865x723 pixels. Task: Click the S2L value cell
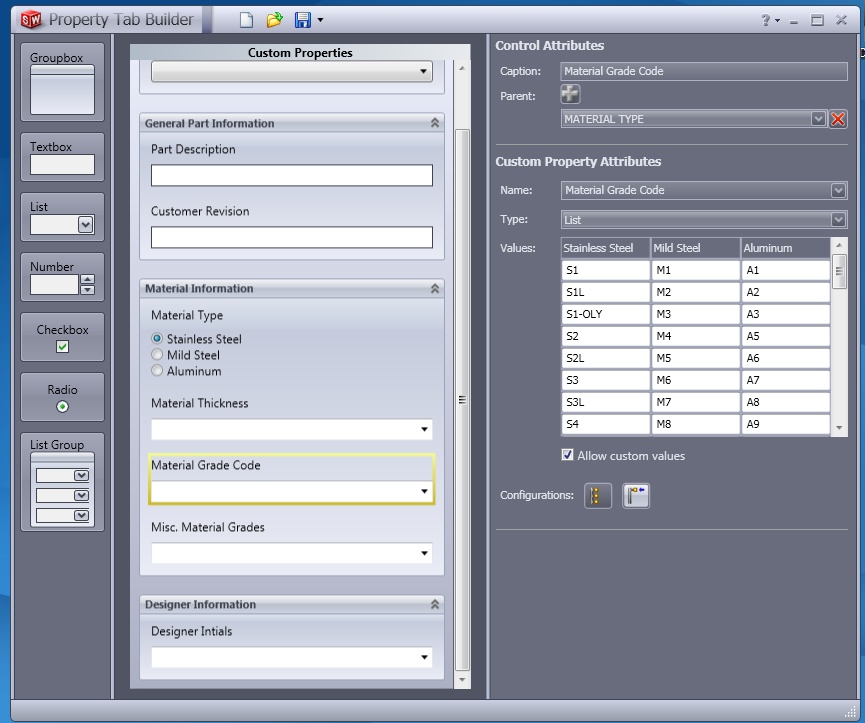tap(606, 358)
